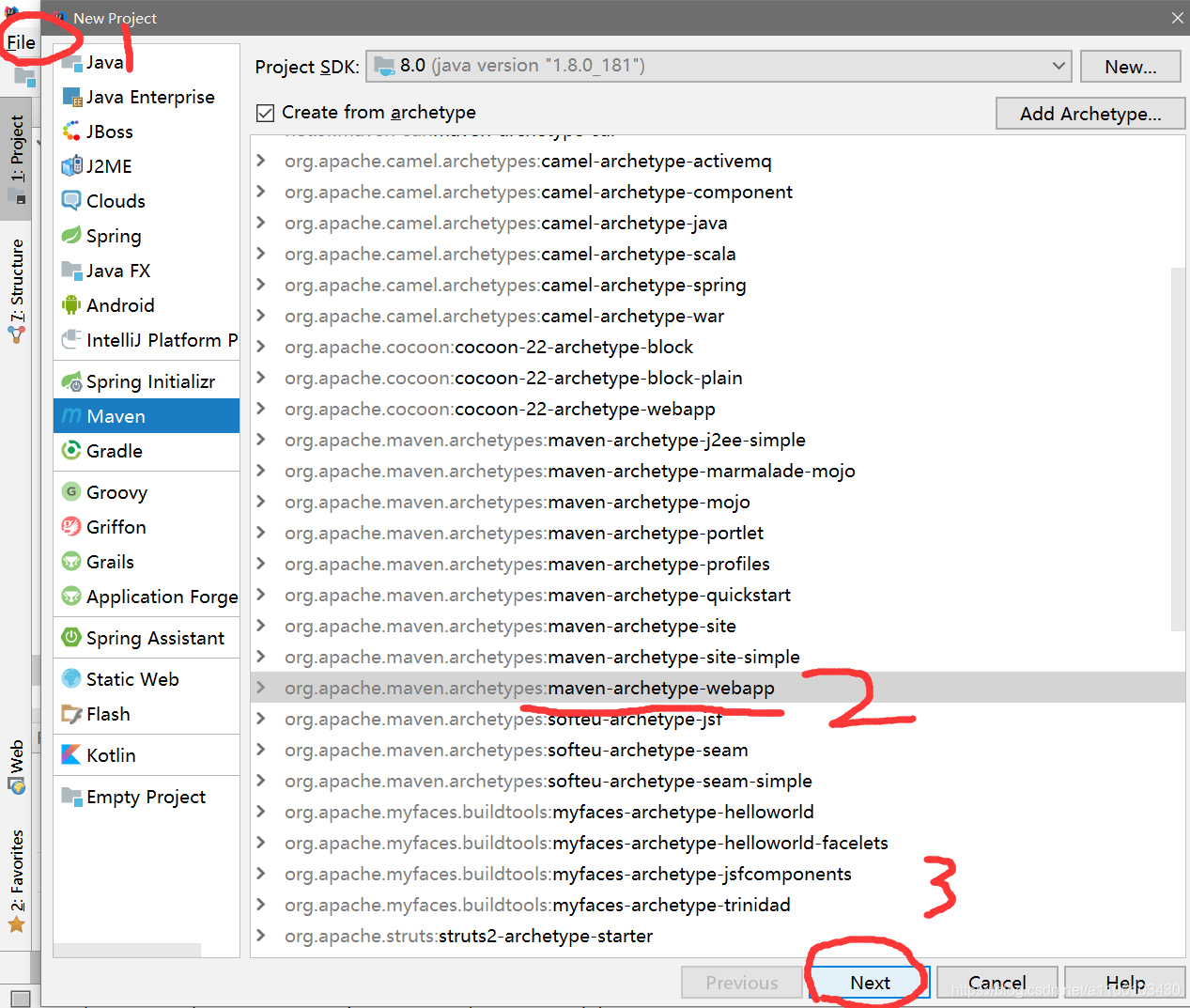Open the File menu

tap(21, 42)
